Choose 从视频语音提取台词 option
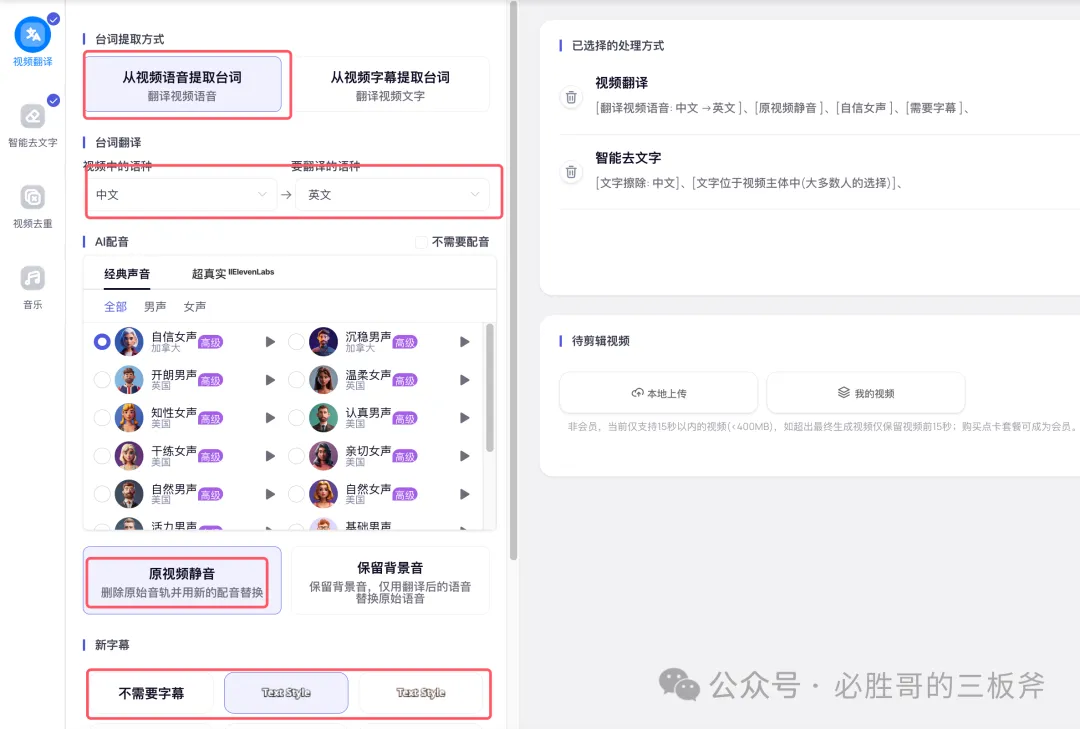This screenshot has height=729, width=1080. pos(183,84)
